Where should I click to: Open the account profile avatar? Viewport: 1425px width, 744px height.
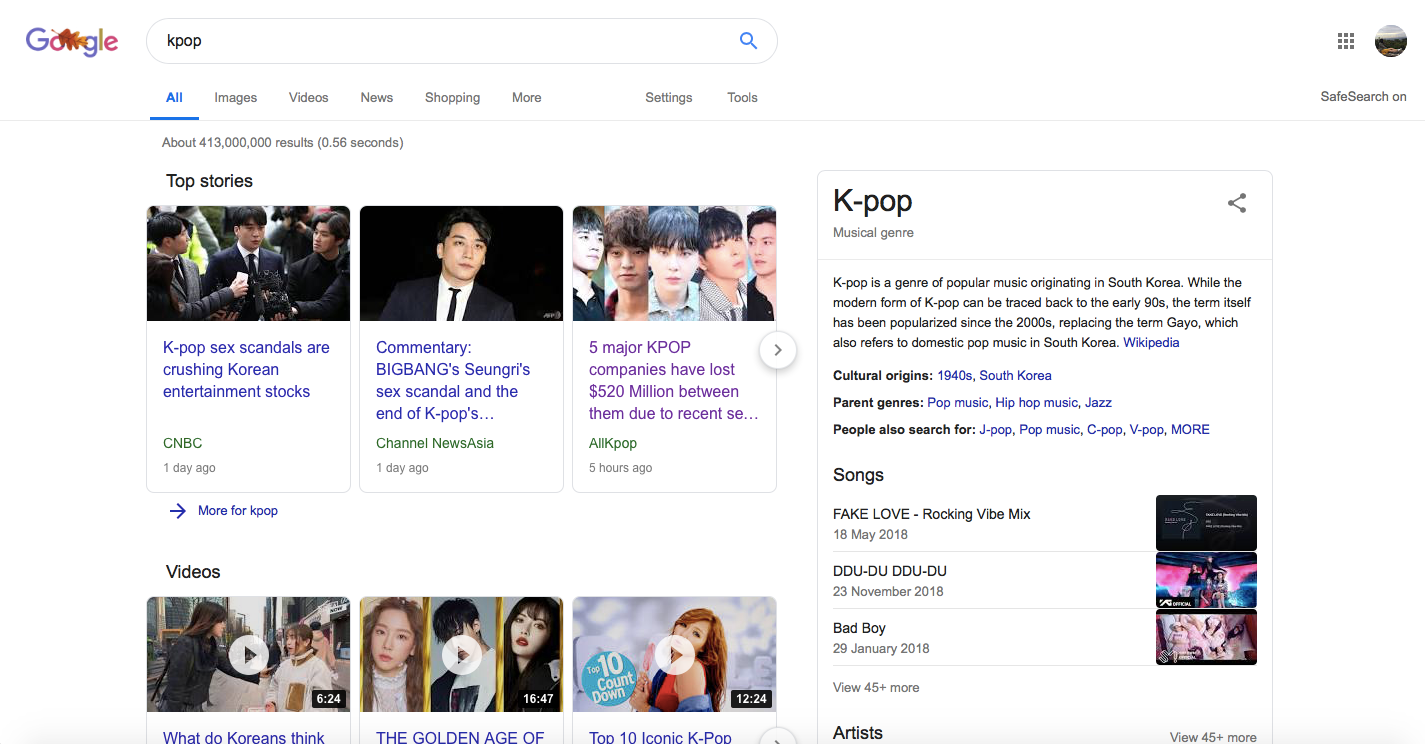(x=1391, y=41)
